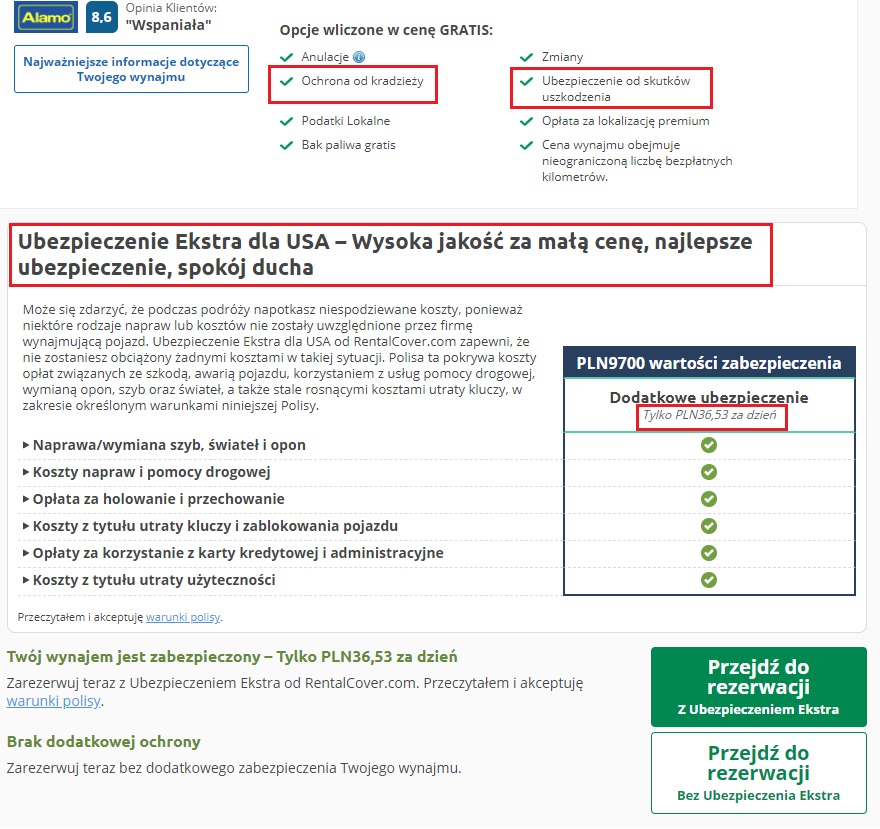The width and height of the screenshot is (880, 829).
Task: Open the info icon next to Anulacje
Action: (359, 57)
